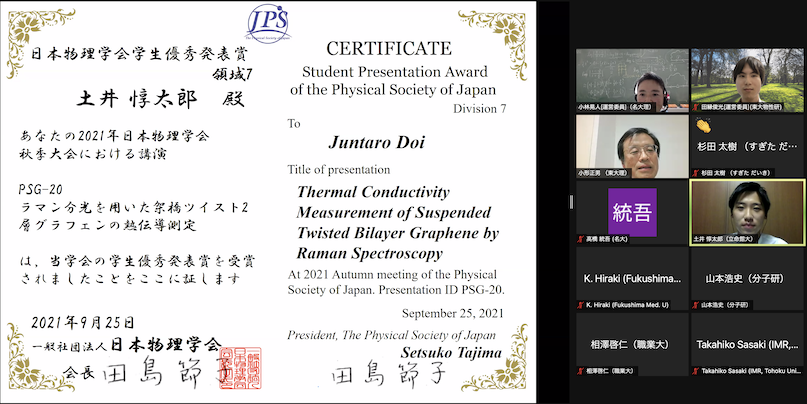
Task: Click the large 相澤啓仁（職業大）name
Action: [632, 344]
